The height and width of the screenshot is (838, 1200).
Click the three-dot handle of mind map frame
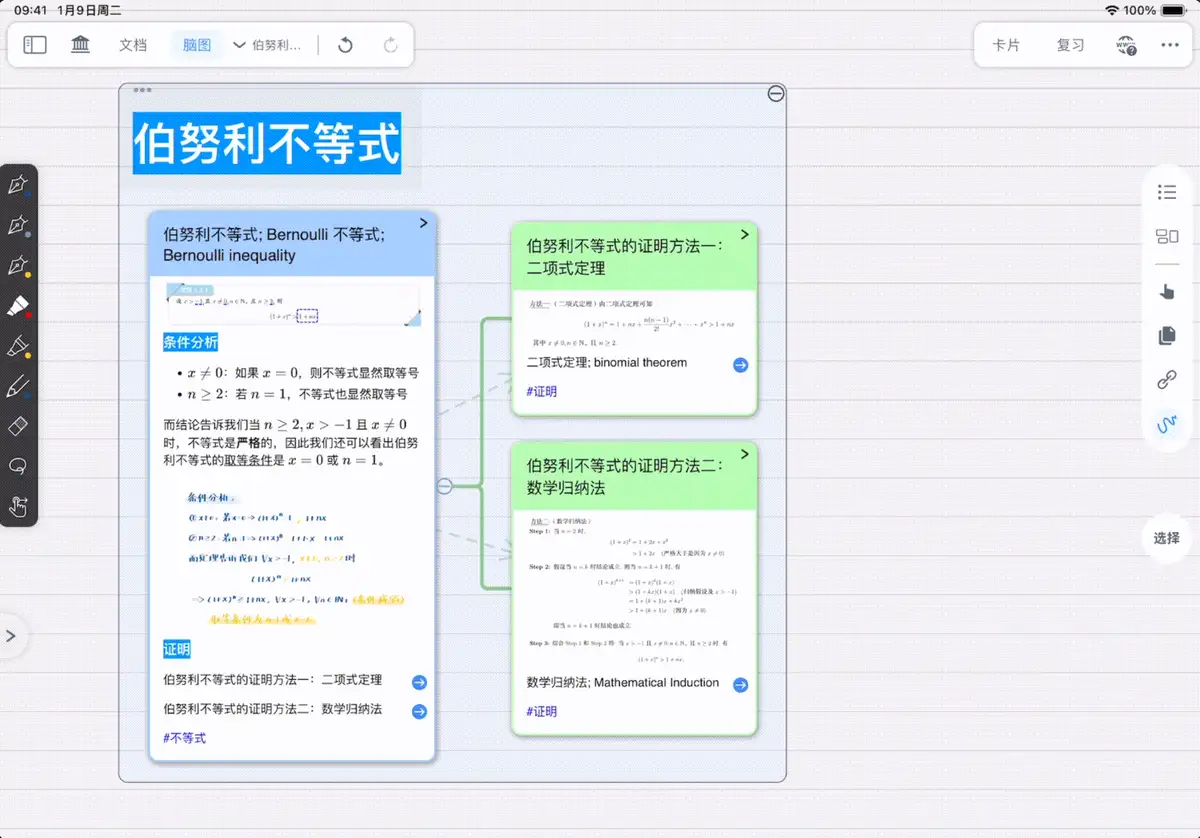(x=142, y=90)
